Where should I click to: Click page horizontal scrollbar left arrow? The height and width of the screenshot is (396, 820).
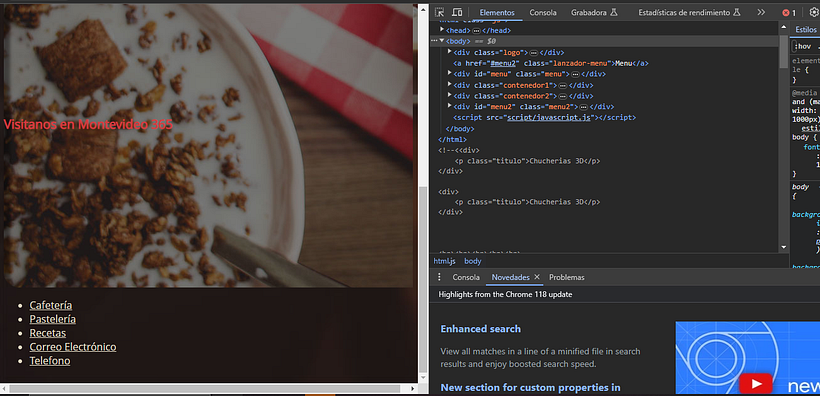point(4,389)
